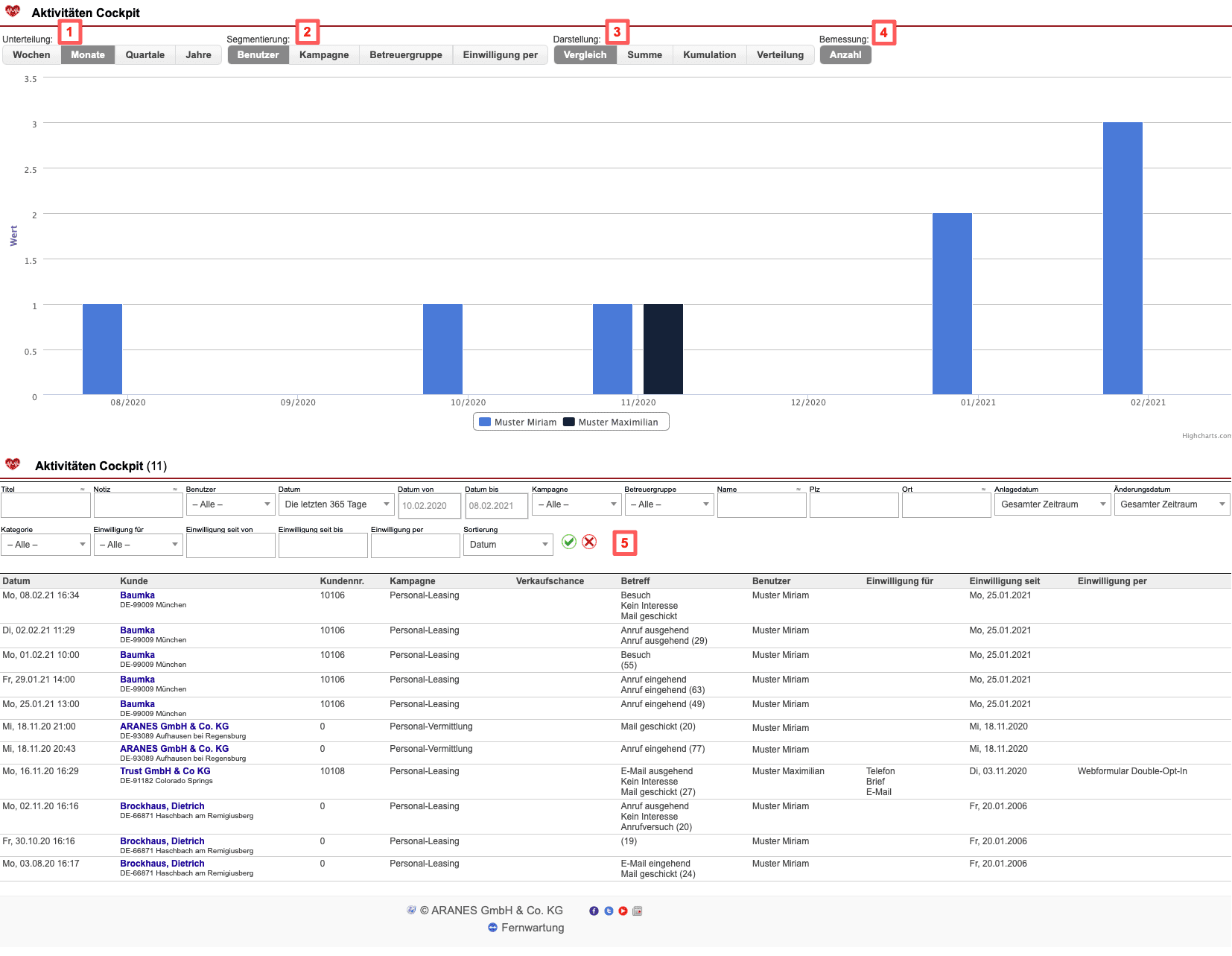Expand the Datum 'Die letzten 365 Tage' dropdown
1232x956 pixels.
coord(335,504)
